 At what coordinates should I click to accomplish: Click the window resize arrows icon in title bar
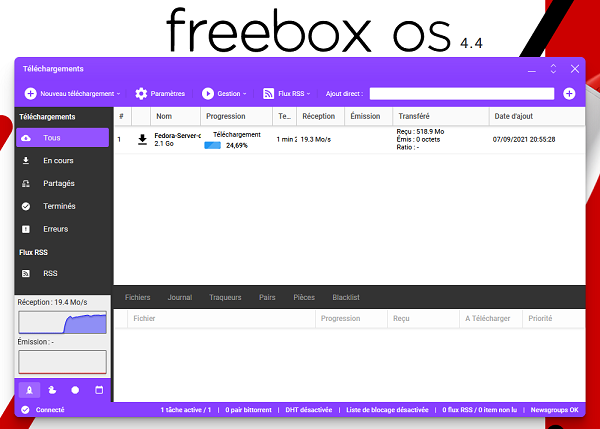click(553, 69)
